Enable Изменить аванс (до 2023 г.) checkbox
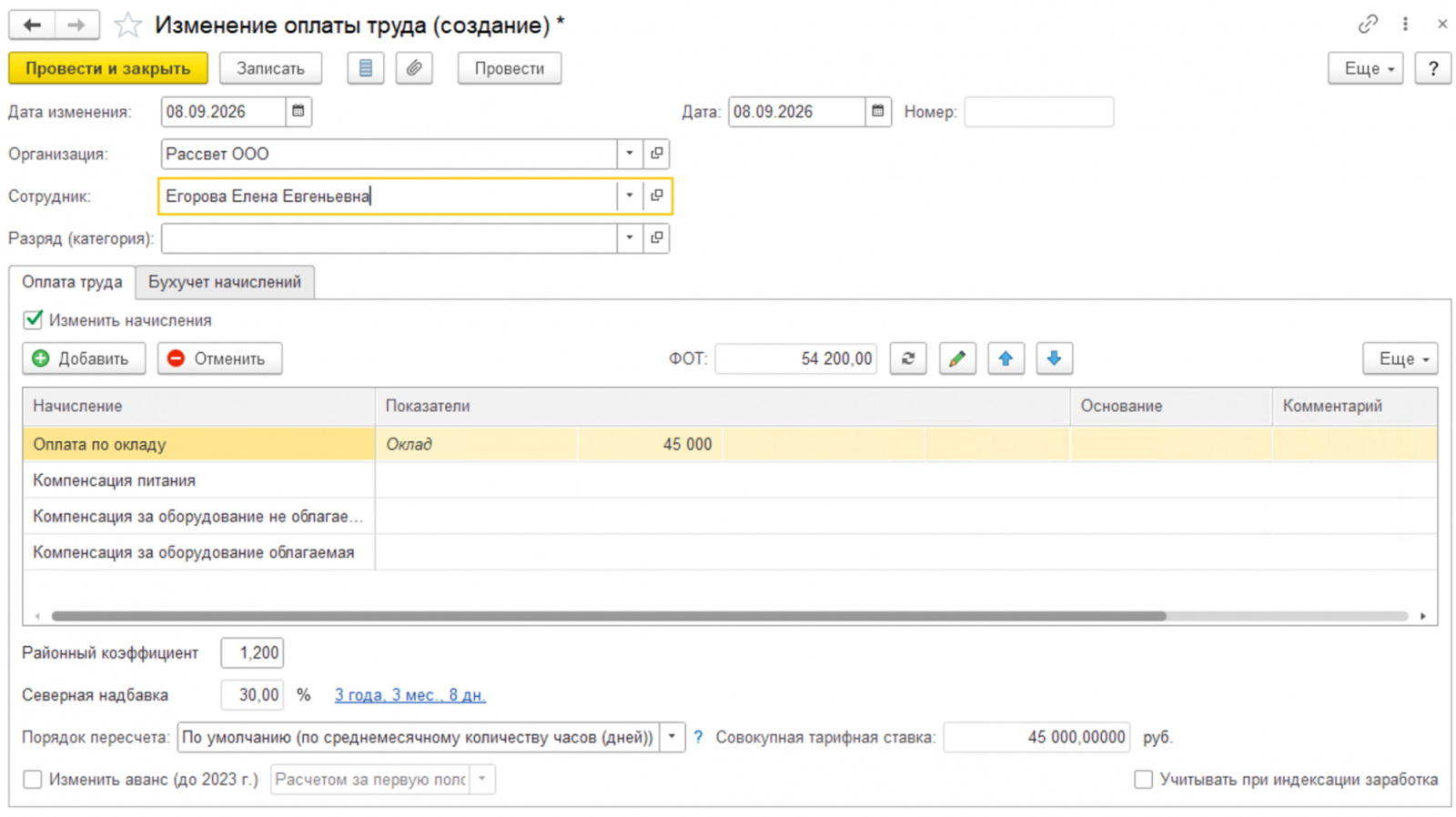1456x817 pixels. (x=33, y=780)
